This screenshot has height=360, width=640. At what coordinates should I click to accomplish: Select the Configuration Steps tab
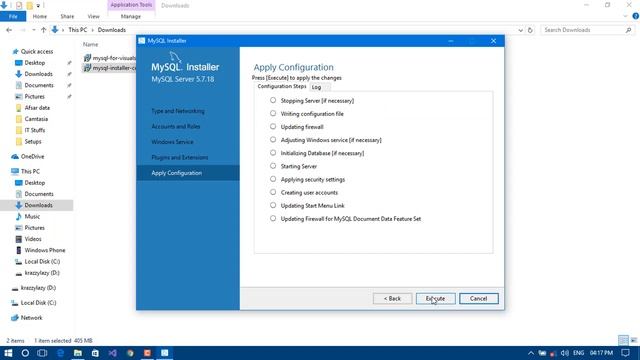point(282,87)
